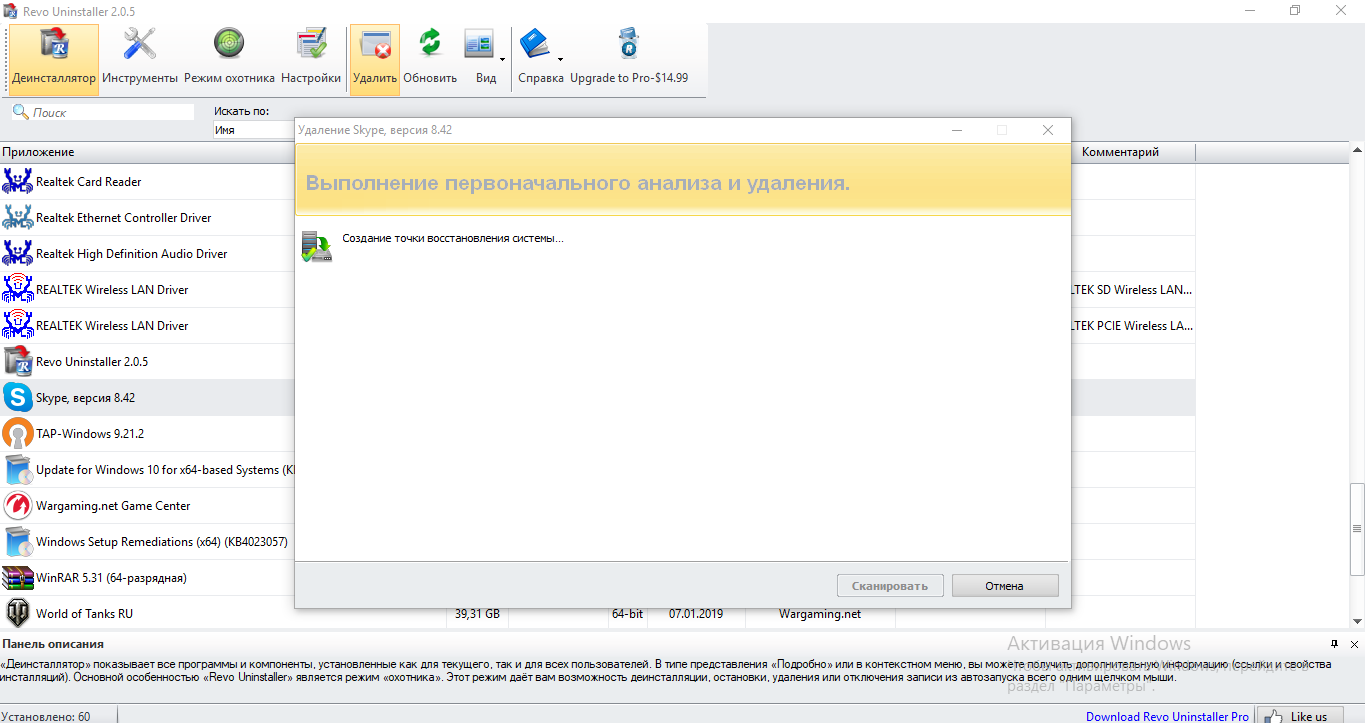Click Upgrade to Pro-$14.99 icon
The width and height of the screenshot is (1365, 723).
(x=629, y=44)
